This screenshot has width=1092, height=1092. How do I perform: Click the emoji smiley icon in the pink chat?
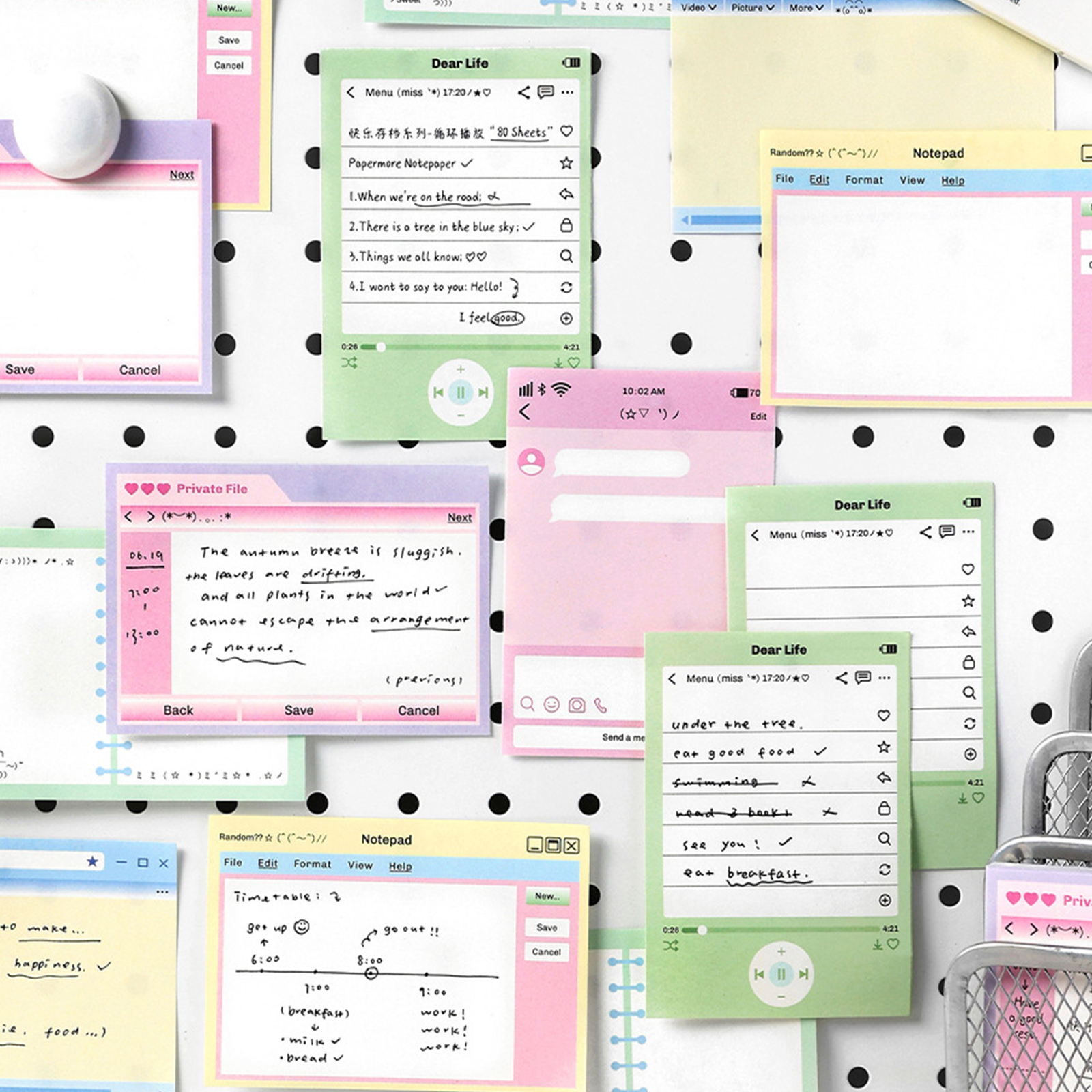click(551, 704)
